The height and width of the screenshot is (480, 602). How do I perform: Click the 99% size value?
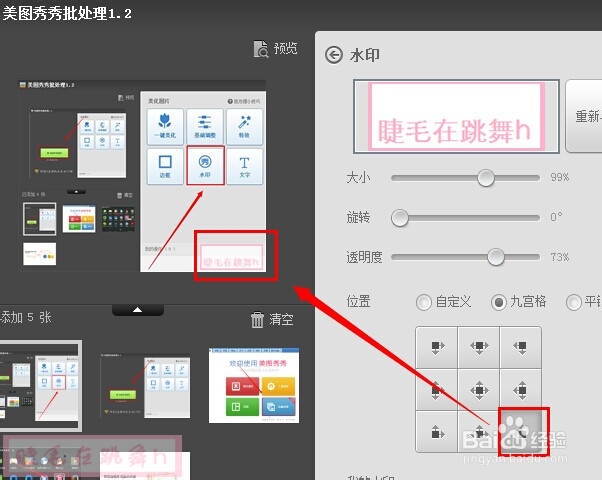pyautogui.click(x=559, y=177)
